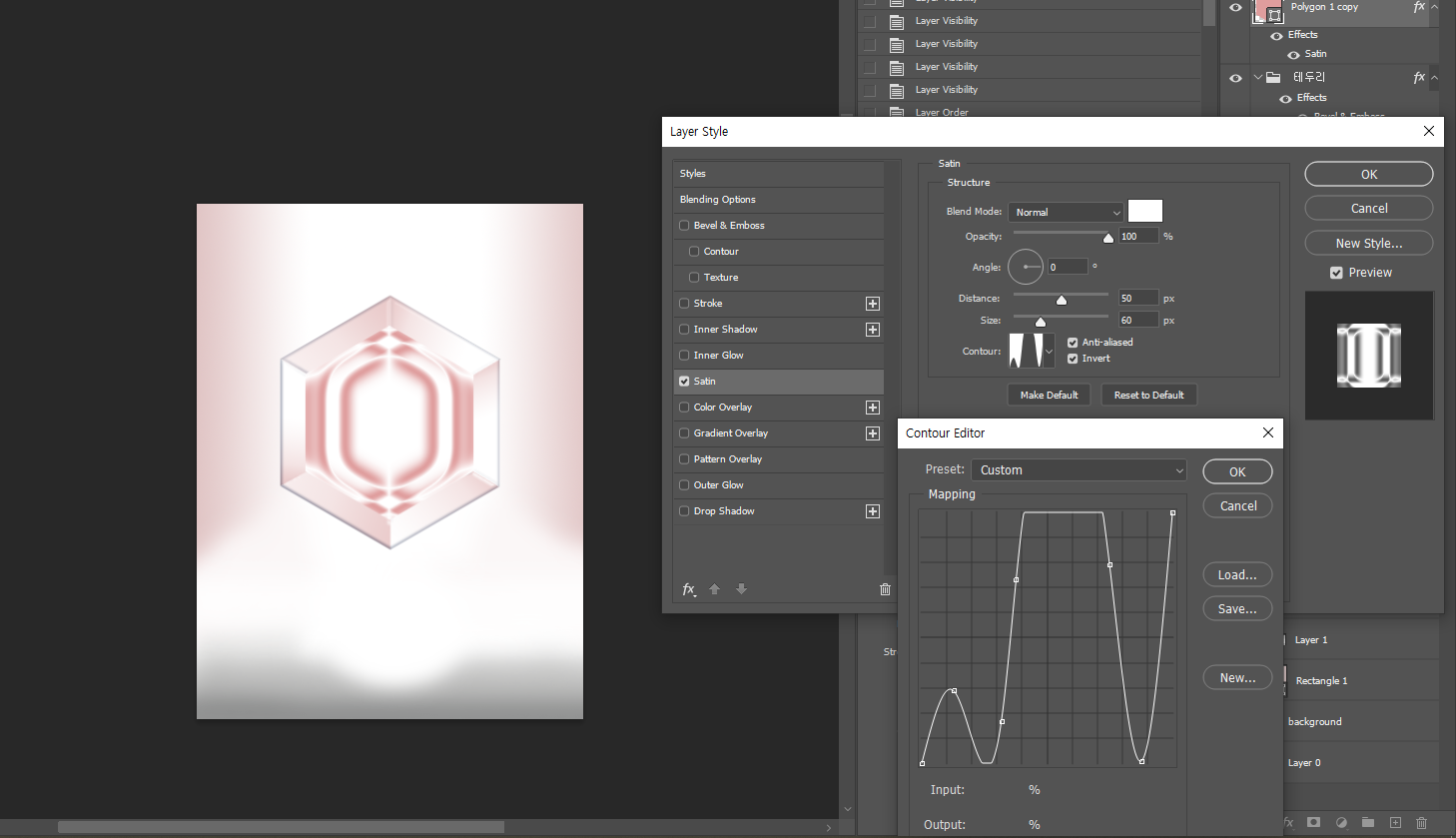Enable the Outer Glow checkbox
Screen dimensions: 1456x838
[x=684, y=485]
